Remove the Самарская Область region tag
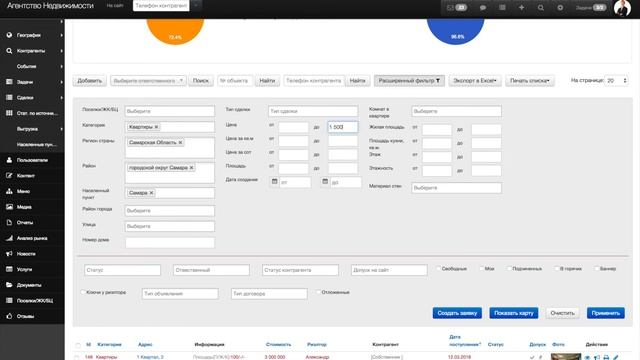 [x=180, y=142]
